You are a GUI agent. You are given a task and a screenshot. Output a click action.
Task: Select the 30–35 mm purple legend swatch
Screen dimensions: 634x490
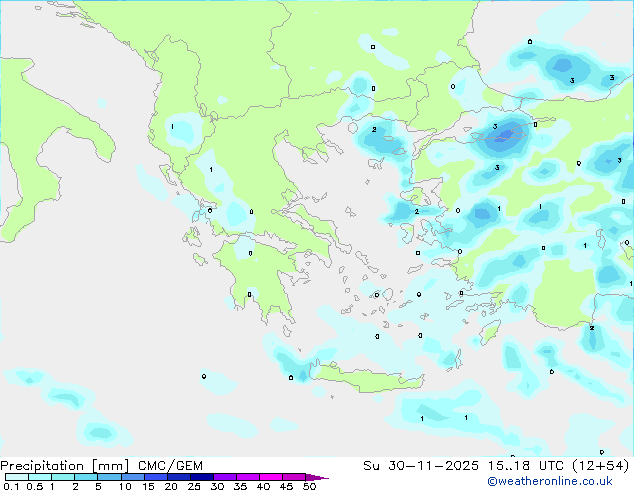pos(225,477)
